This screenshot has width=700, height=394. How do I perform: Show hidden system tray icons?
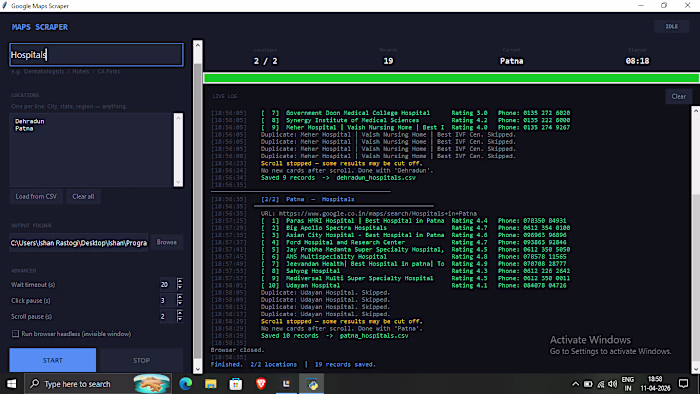pos(575,384)
